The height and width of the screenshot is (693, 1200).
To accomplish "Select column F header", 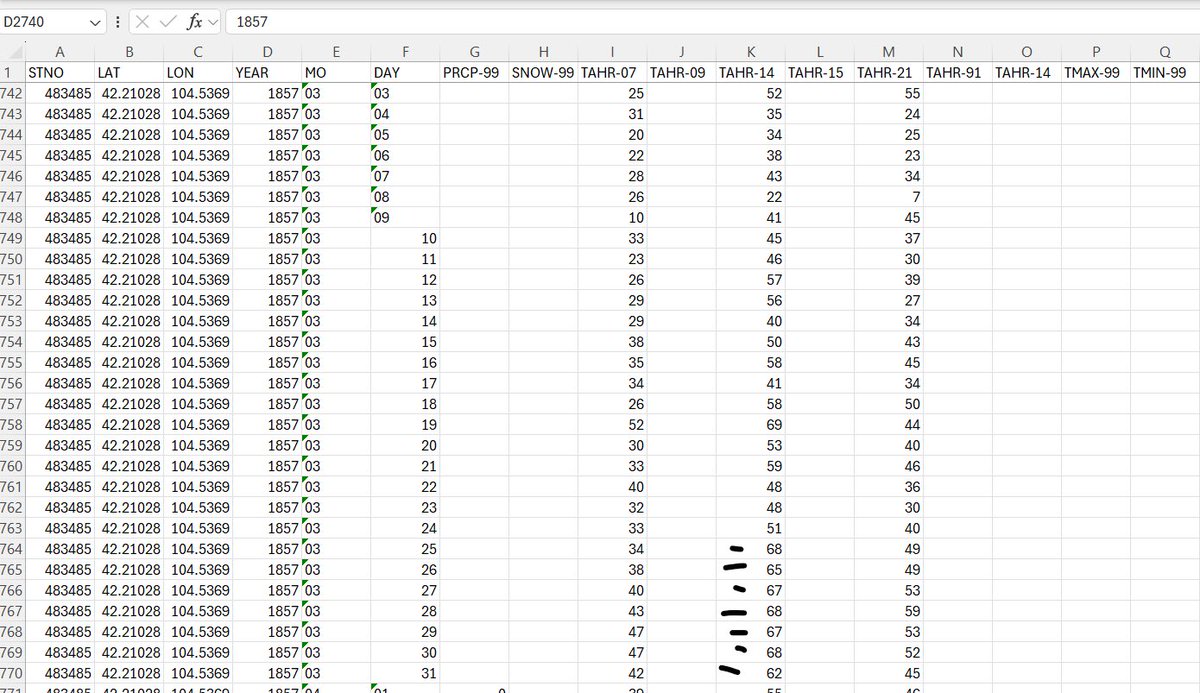I will click(x=405, y=52).
